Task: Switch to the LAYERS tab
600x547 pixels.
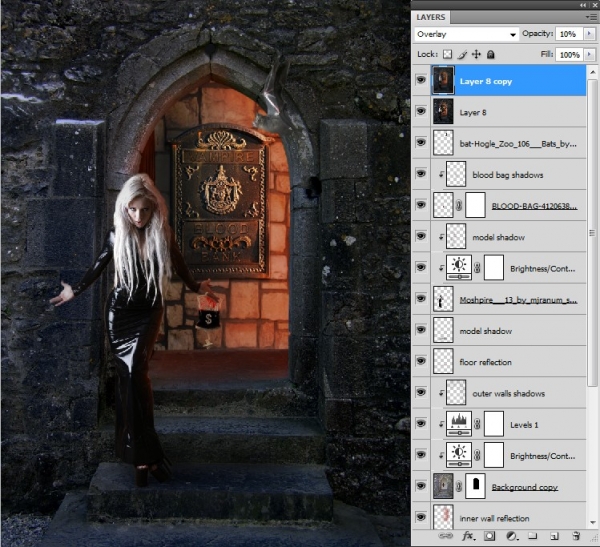Action: (431, 17)
